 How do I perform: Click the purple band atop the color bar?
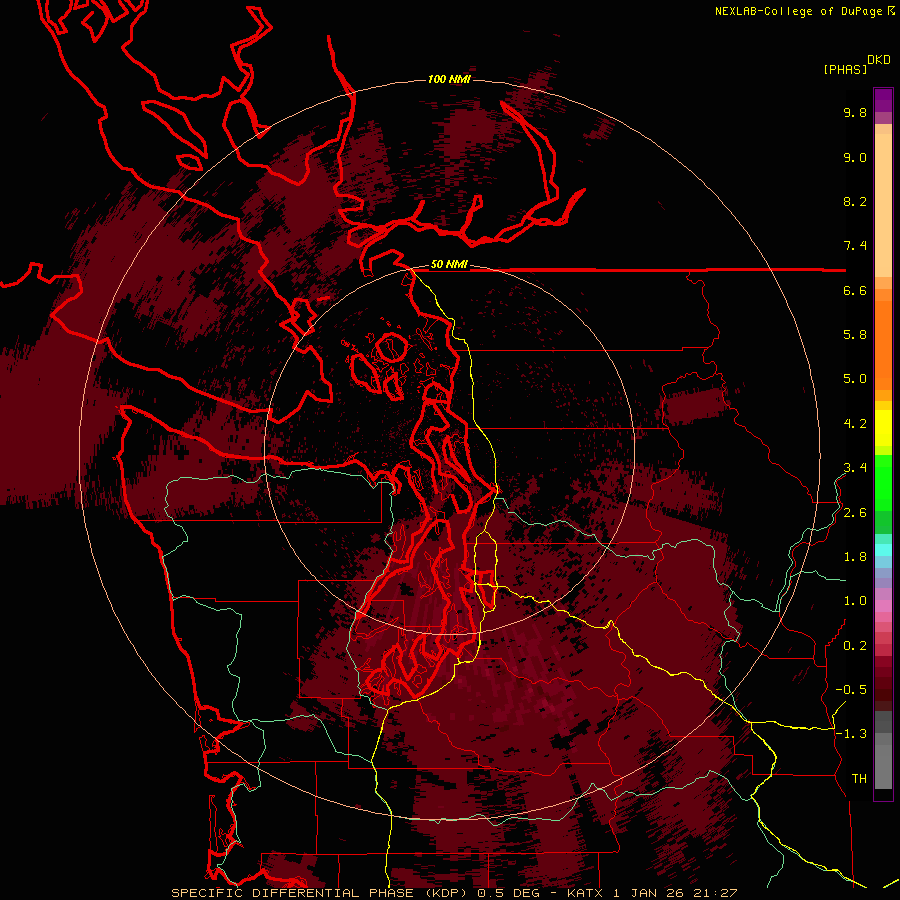pyautogui.click(x=883, y=100)
